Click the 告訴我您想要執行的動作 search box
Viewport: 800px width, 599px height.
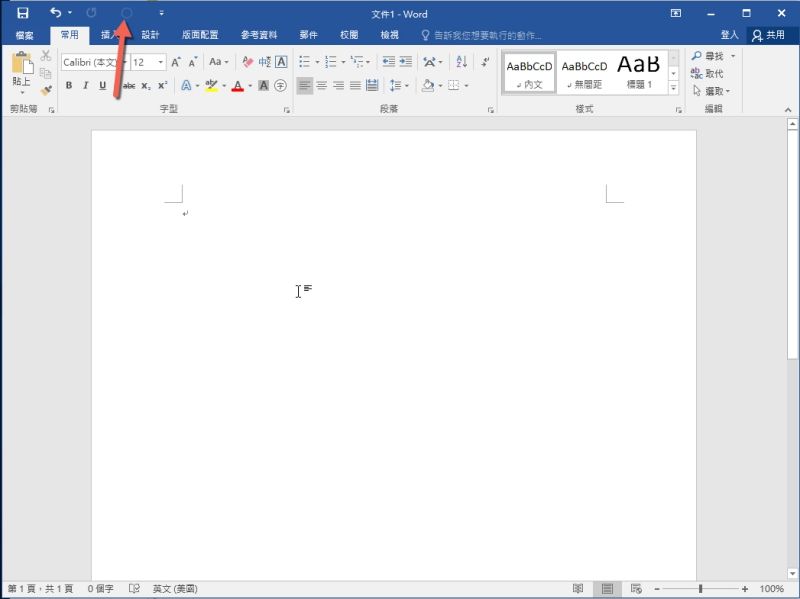(490, 35)
